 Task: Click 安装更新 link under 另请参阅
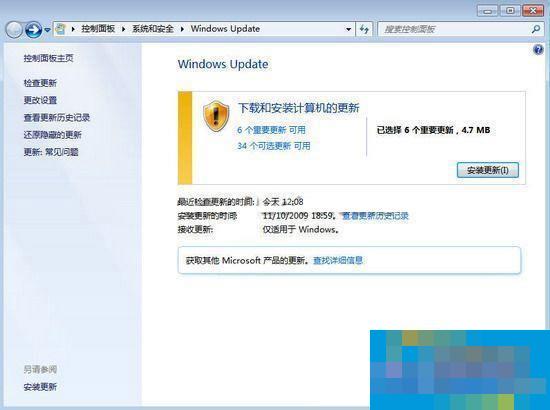40,387
